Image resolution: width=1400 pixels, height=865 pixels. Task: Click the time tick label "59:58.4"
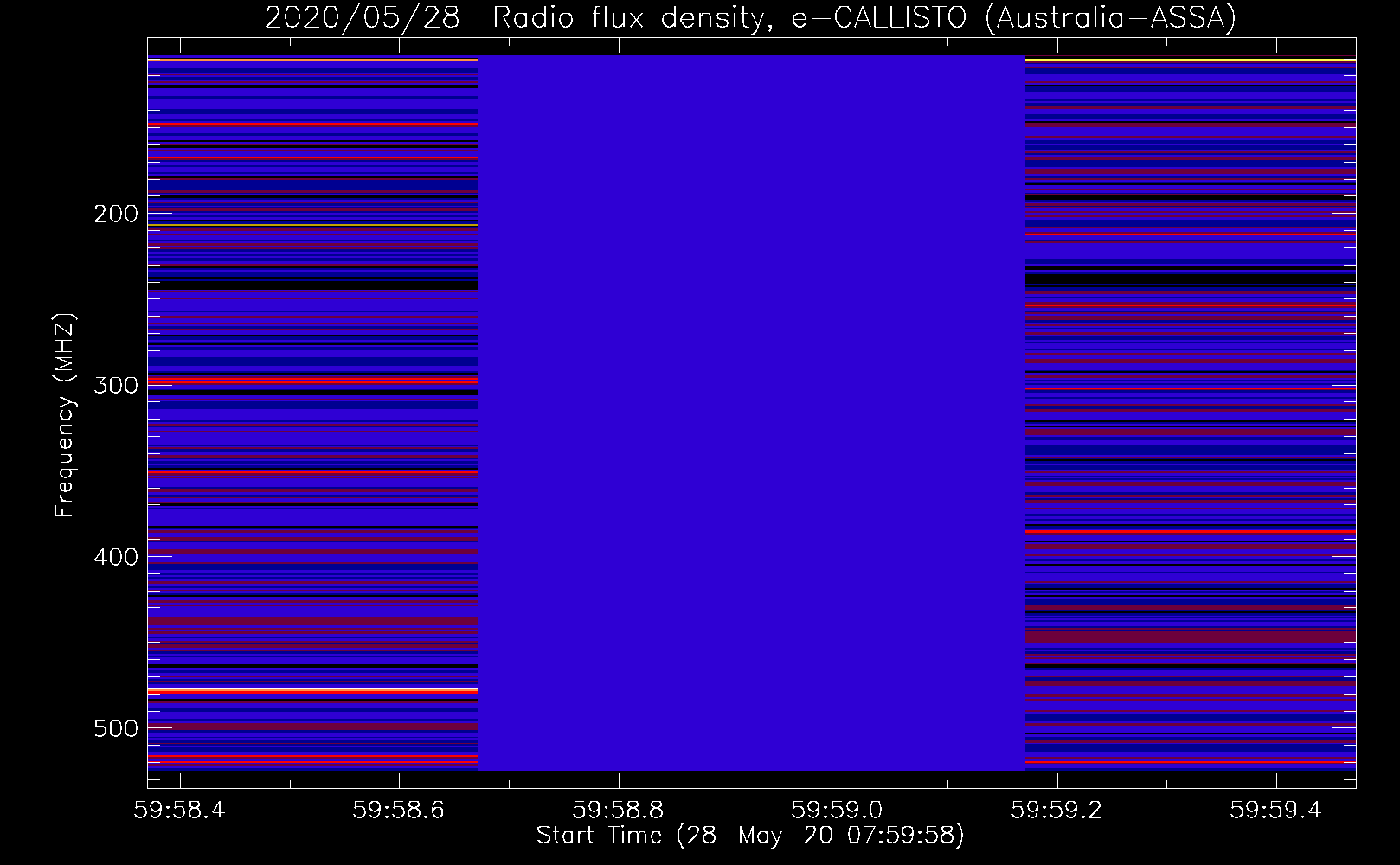coord(179,810)
